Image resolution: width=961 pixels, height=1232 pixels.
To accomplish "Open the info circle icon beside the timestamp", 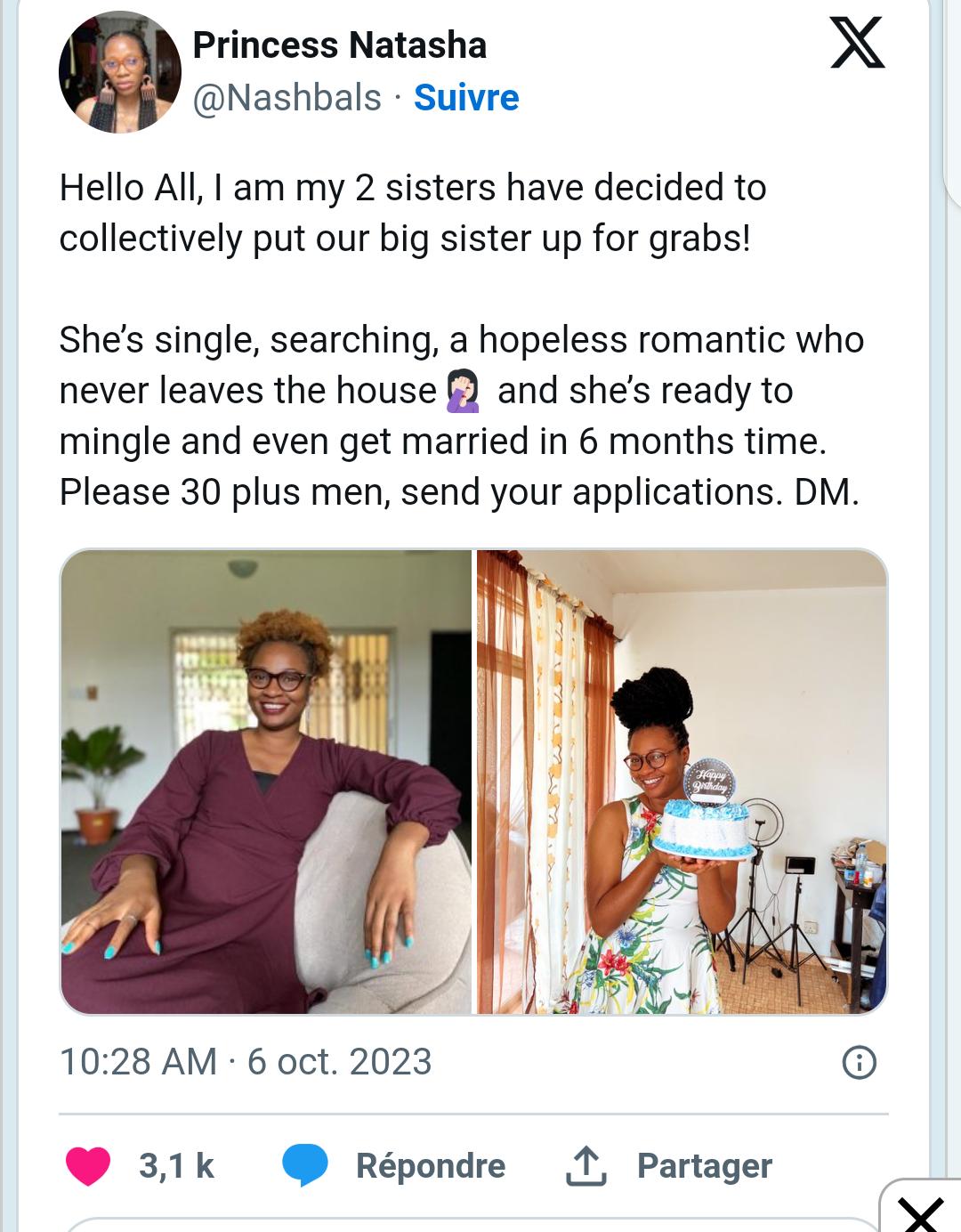I will [x=859, y=1062].
